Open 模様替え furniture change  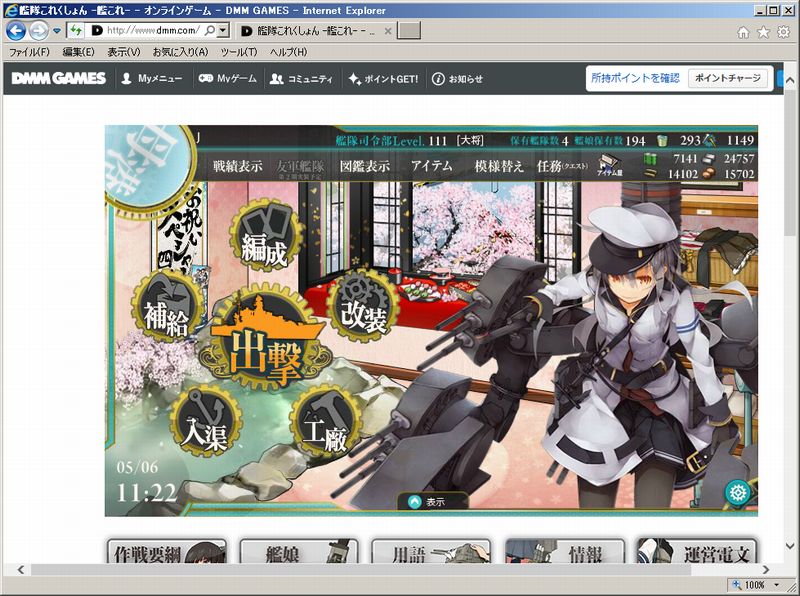(499, 166)
